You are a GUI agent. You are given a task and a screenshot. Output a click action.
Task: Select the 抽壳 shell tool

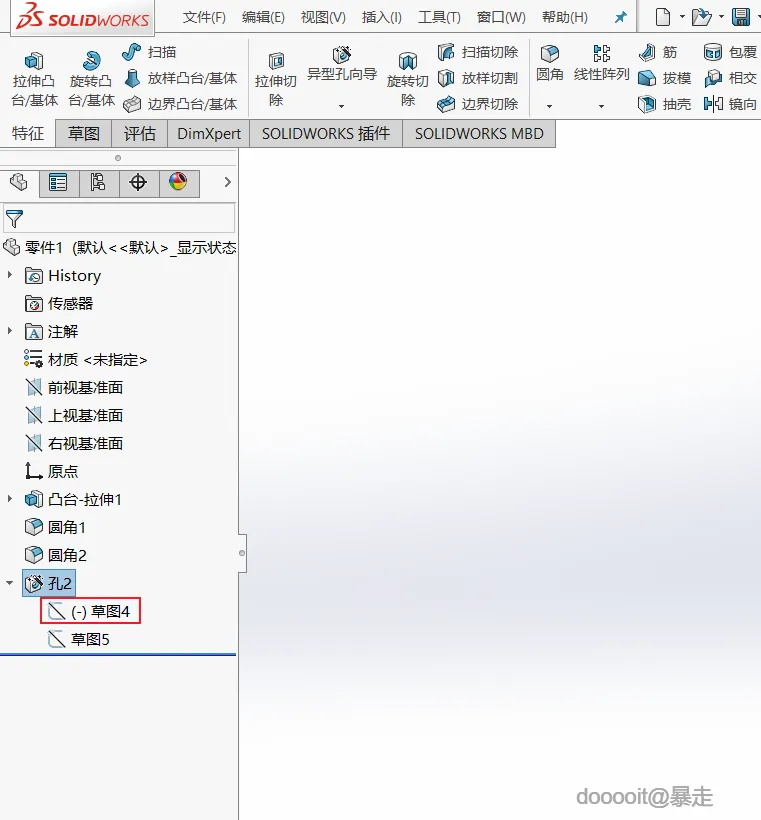[665, 104]
